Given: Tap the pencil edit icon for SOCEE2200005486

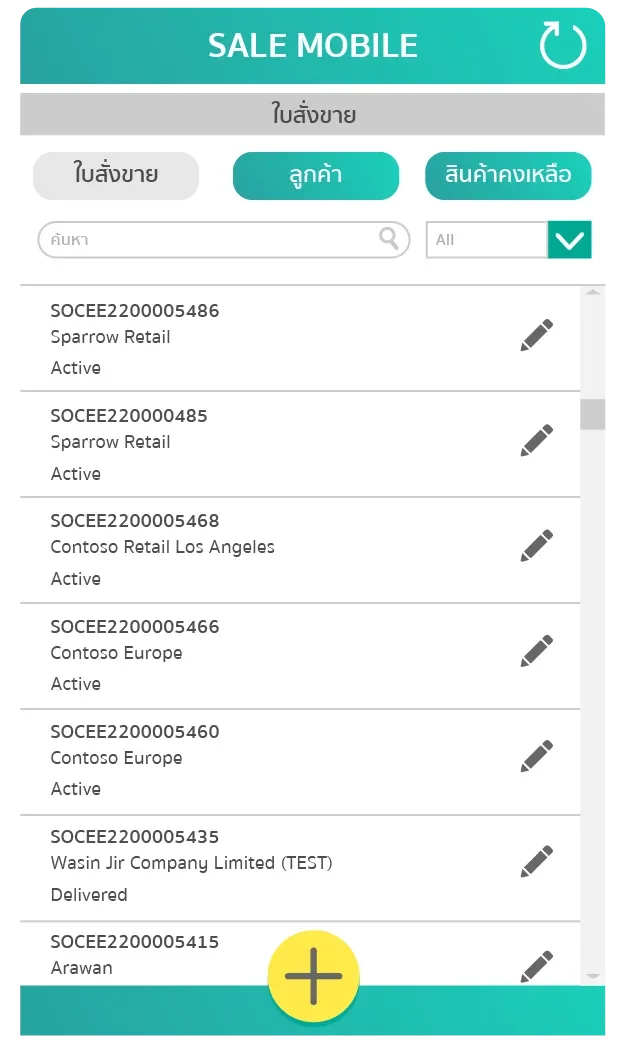Looking at the screenshot, I should [536, 334].
